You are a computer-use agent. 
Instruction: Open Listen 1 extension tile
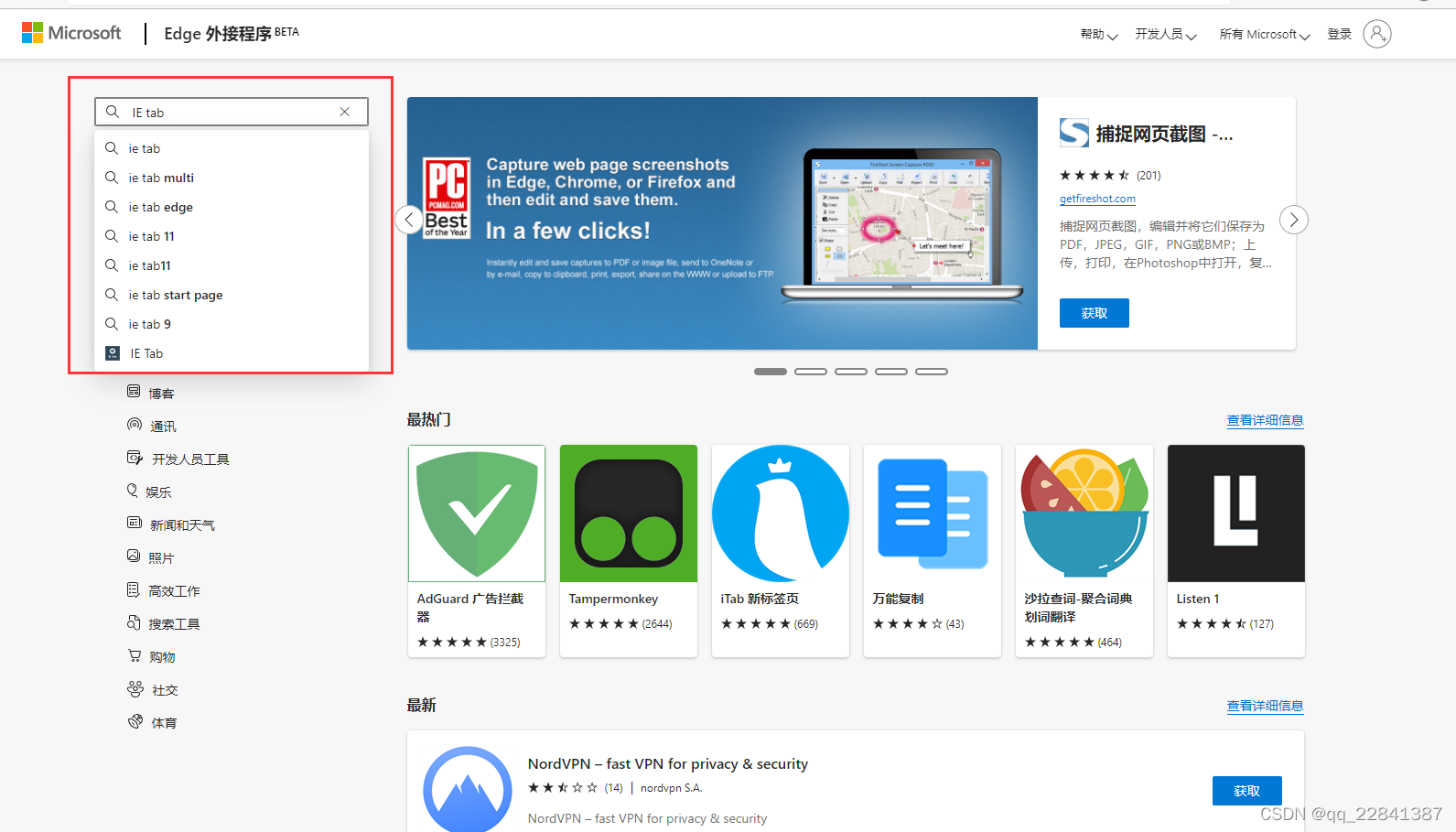click(1236, 551)
